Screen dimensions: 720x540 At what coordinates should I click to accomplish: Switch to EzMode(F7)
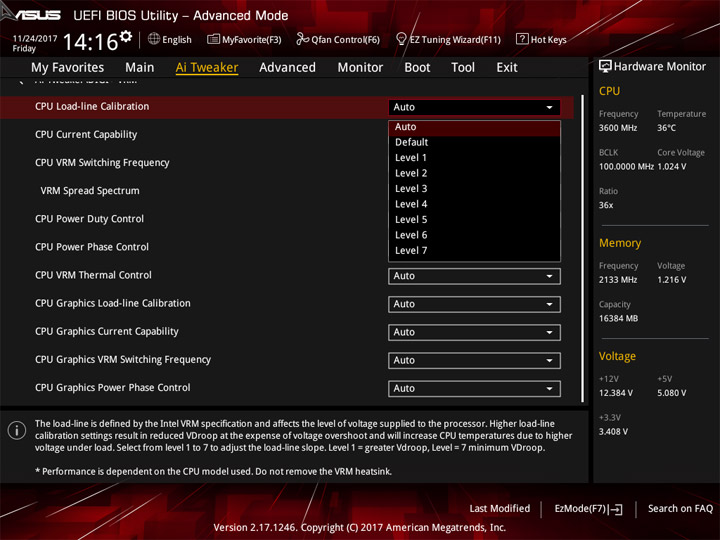(x=588, y=509)
